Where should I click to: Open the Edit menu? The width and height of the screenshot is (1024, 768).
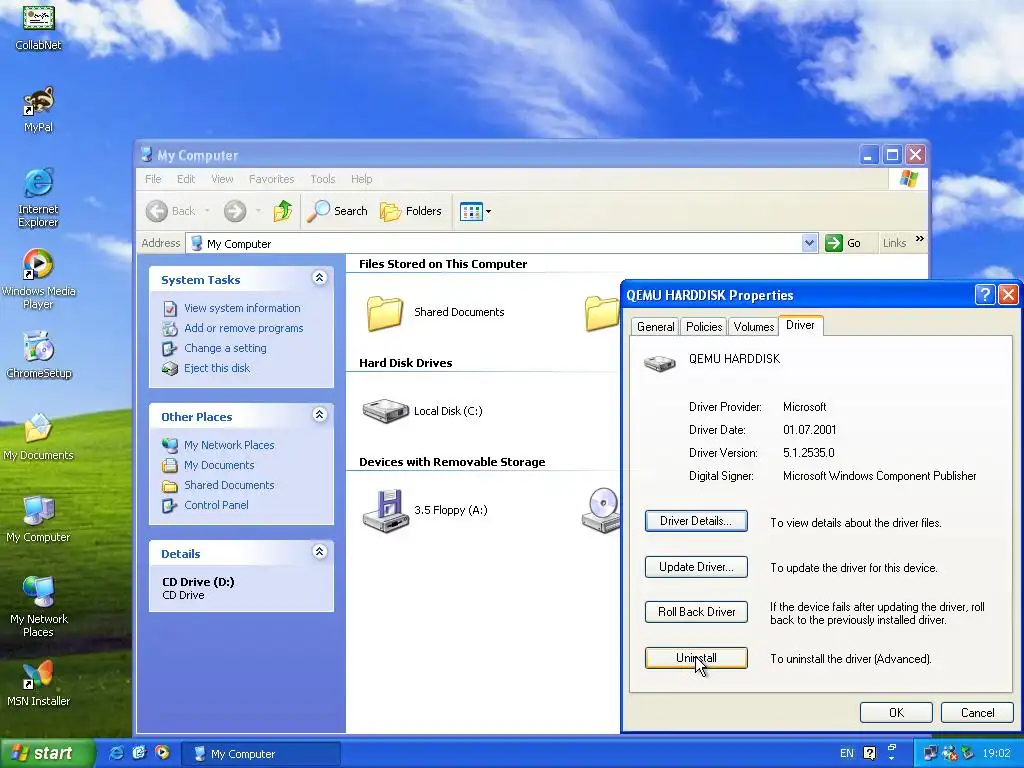point(185,179)
